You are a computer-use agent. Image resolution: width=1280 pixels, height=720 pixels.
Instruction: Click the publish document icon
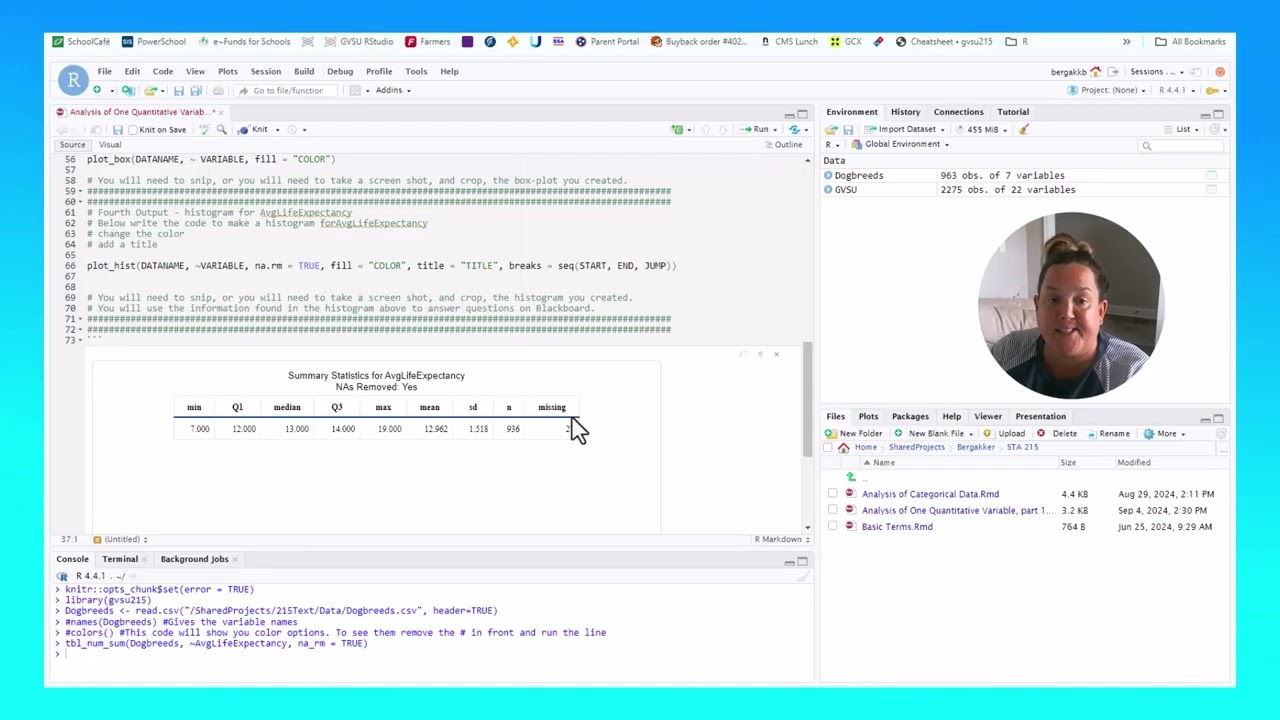tap(794, 129)
